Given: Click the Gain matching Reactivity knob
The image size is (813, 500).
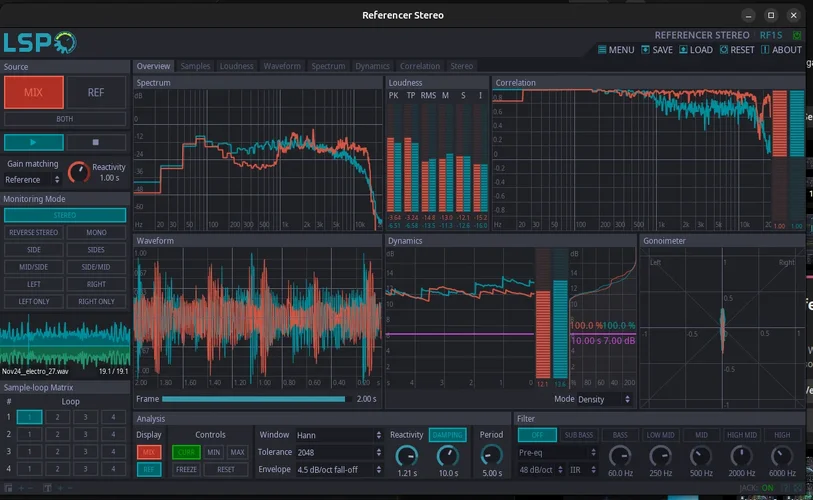Looking at the screenshot, I should pyautogui.click(x=78, y=171).
